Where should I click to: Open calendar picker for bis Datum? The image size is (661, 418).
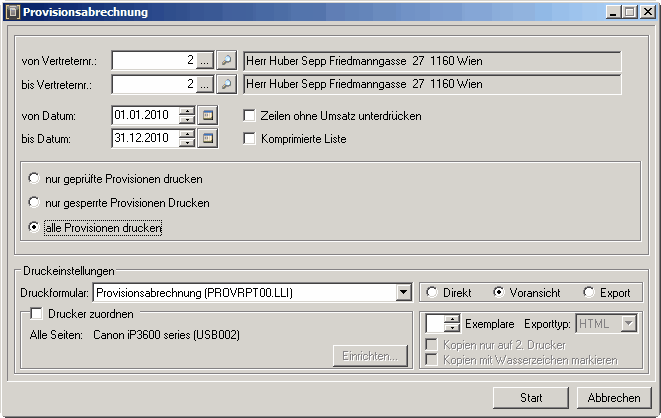pyautogui.click(x=208, y=139)
